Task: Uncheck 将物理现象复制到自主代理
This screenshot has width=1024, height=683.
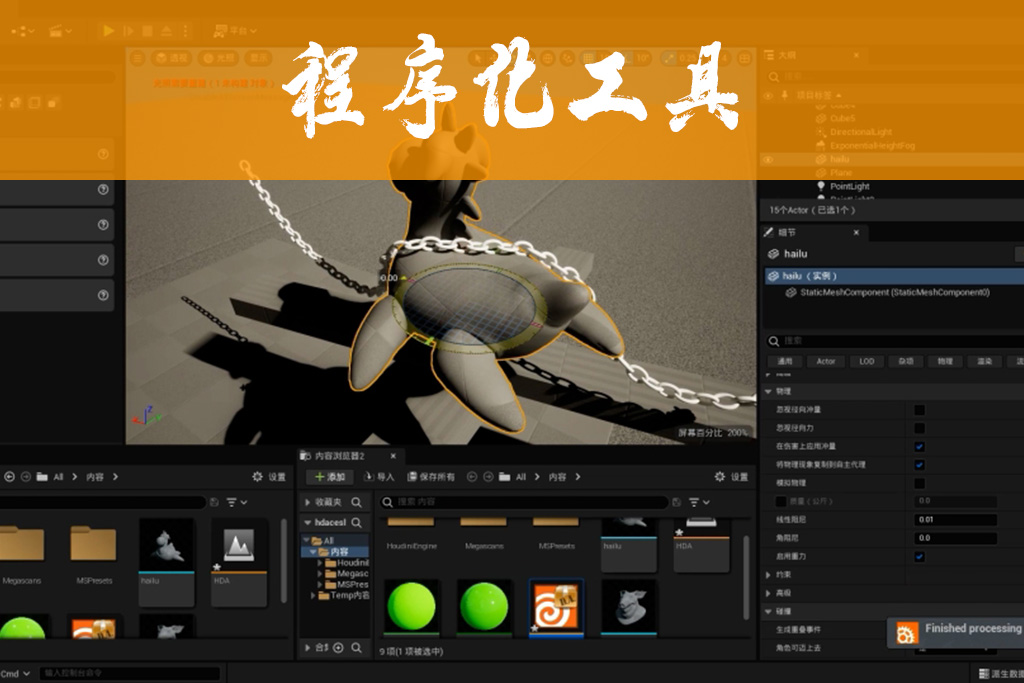Action: click(x=920, y=465)
